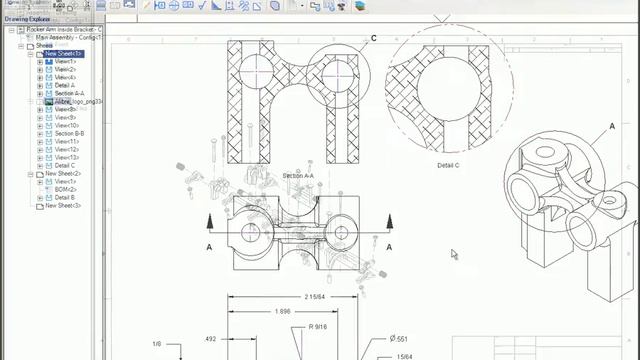Select the center mark circle-crosshair tool
The image size is (640, 360).
(174, 6)
